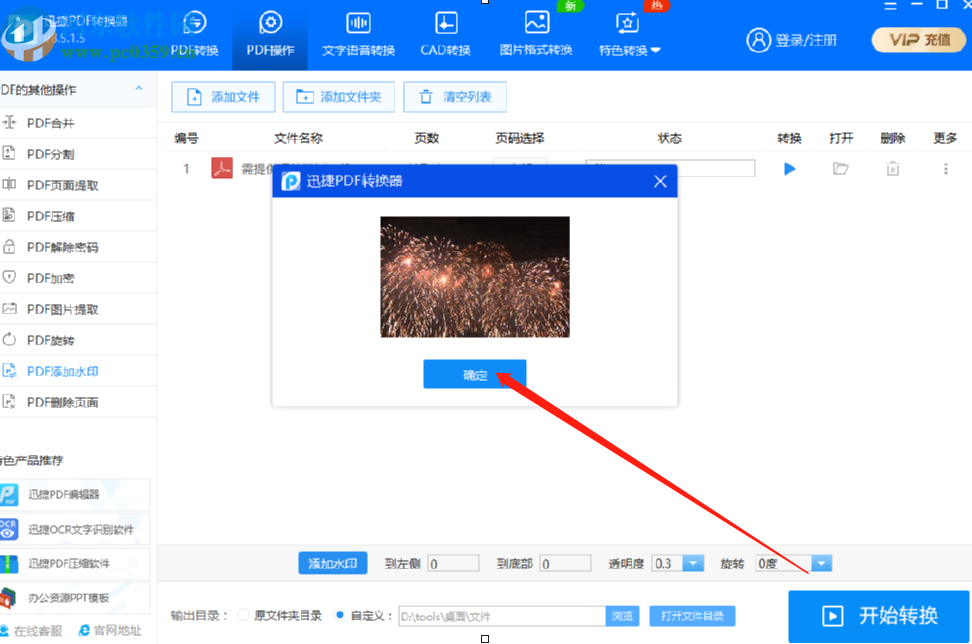Viewport: 972px width, 644px height.
Task: Confirm the dialog with 确定 button
Action: (x=475, y=374)
